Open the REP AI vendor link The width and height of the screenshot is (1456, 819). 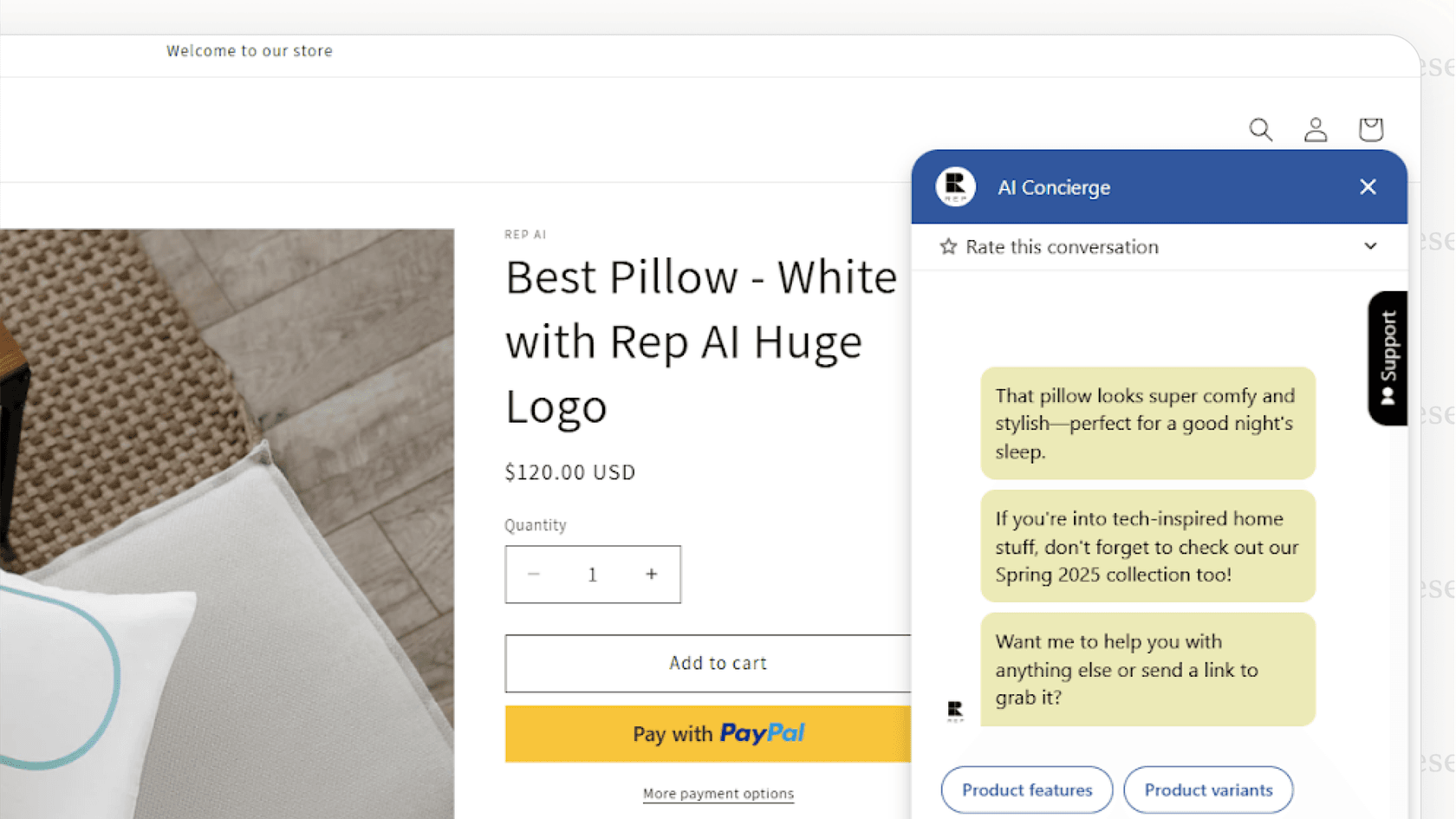coord(525,234)
